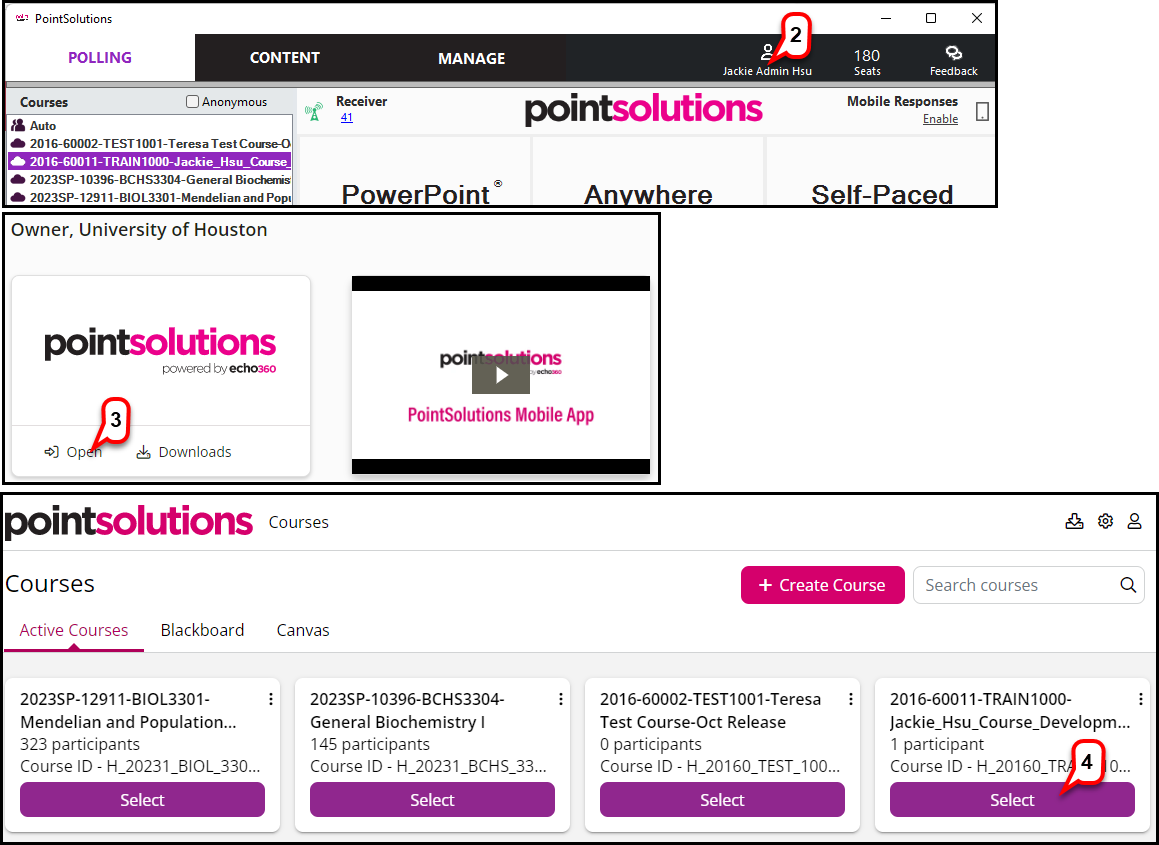Screen dimensions: 1159x845
Task: Select the BCHS3304 General Biochemistry I course
Action: 432,800
